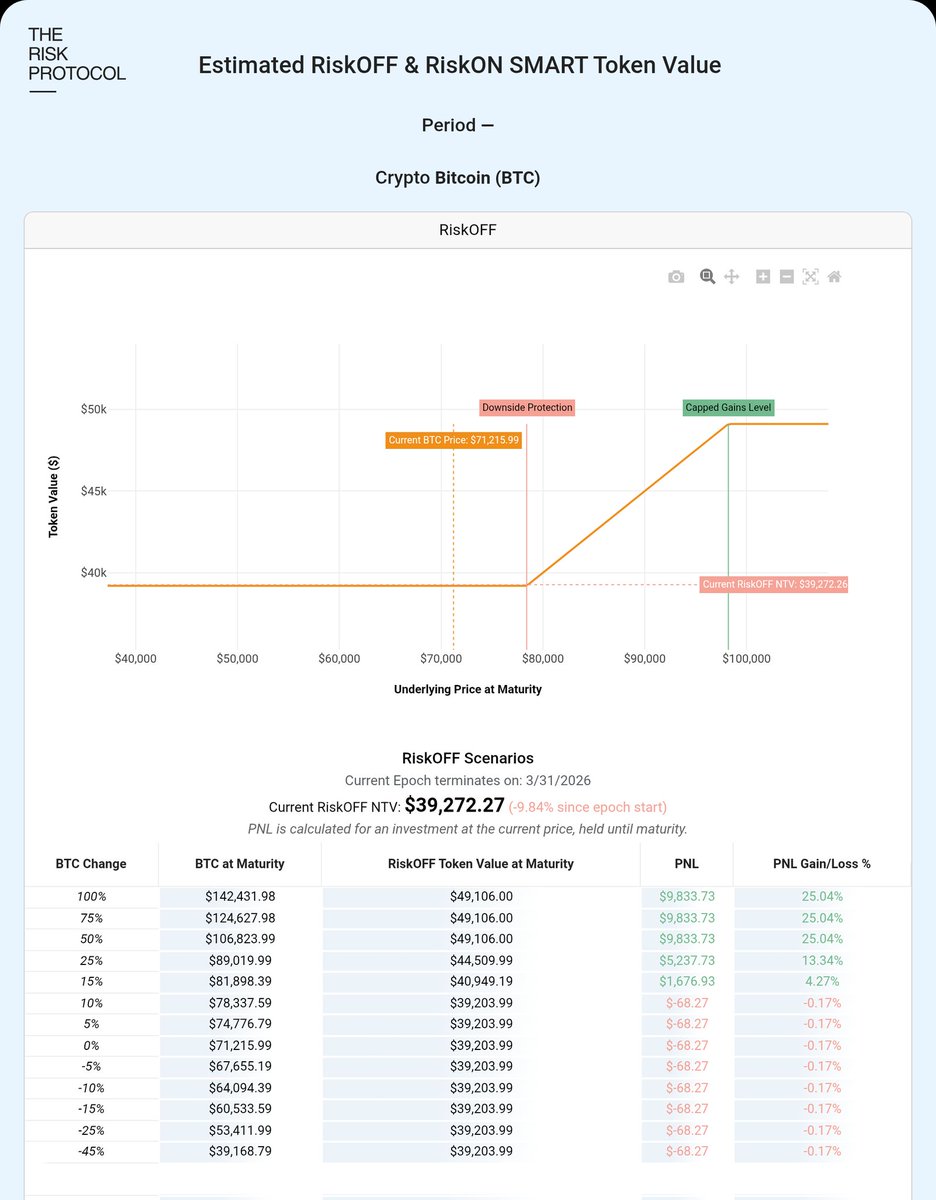
Task: Click the Underlying Price at Maturity axis title
Action: [468, 689]
